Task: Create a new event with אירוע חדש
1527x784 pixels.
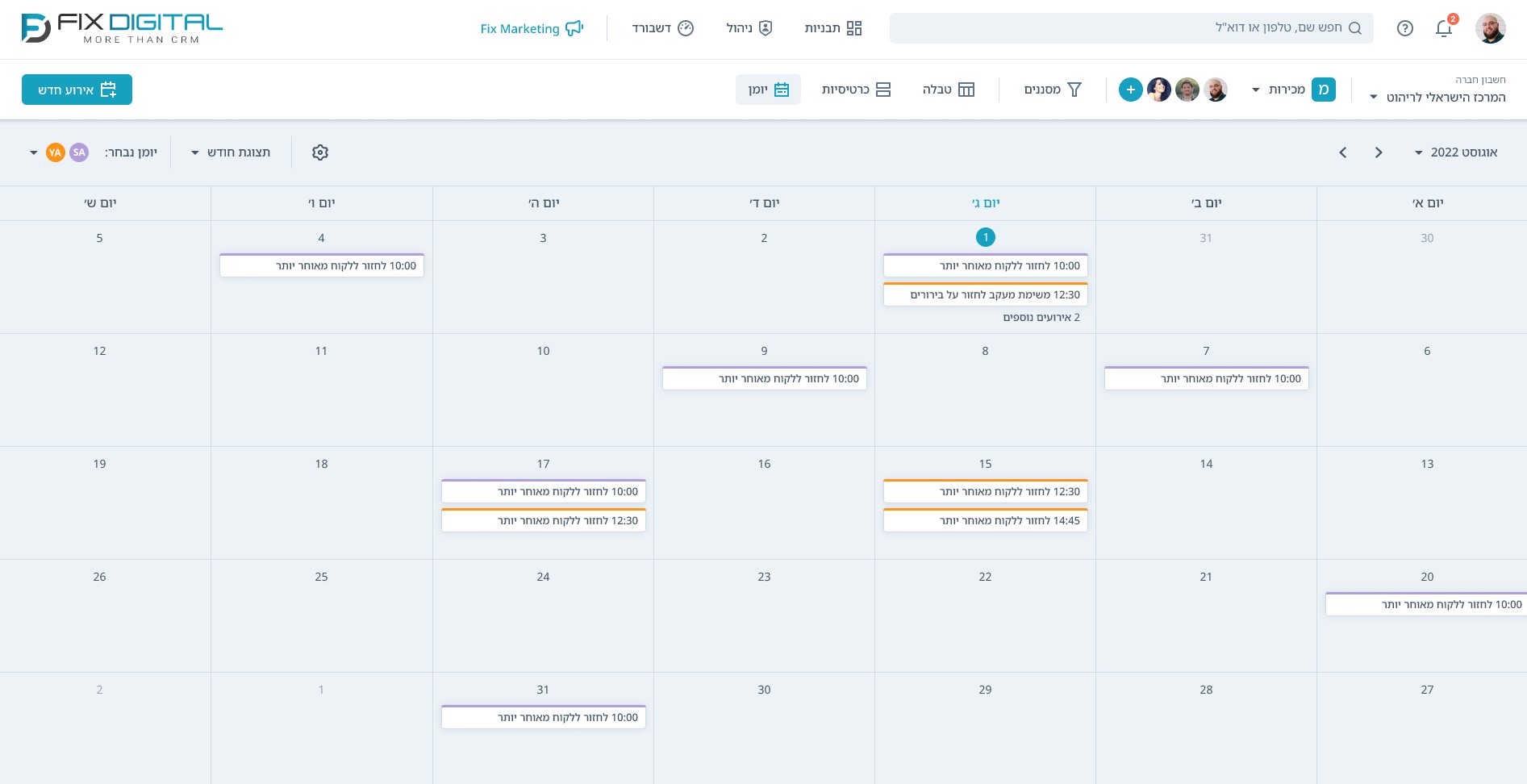Action: [77, 90]
